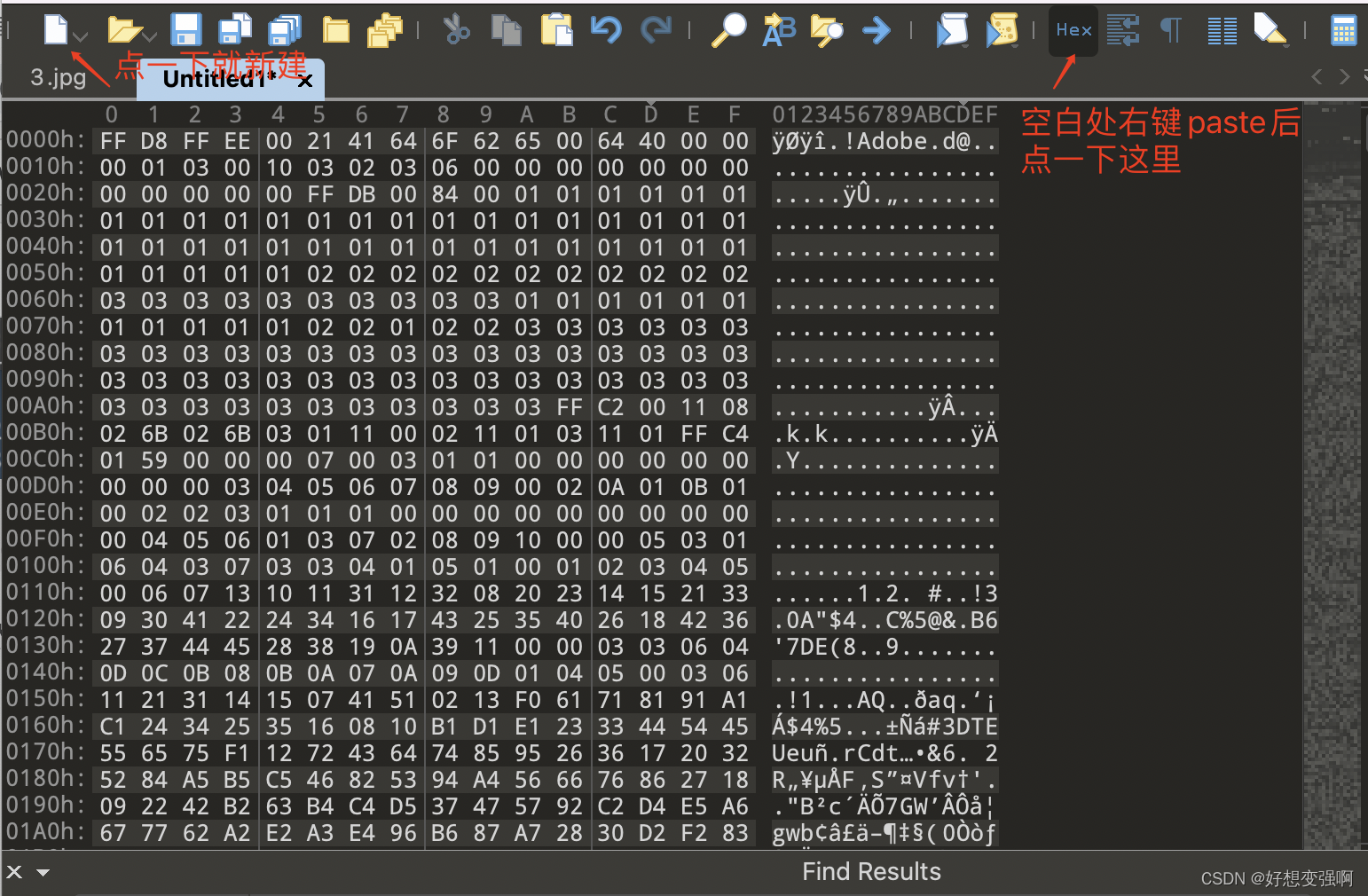Click byte B4 in row 0190h
Screen dimensions: 1368x896
tap(320, 806)
